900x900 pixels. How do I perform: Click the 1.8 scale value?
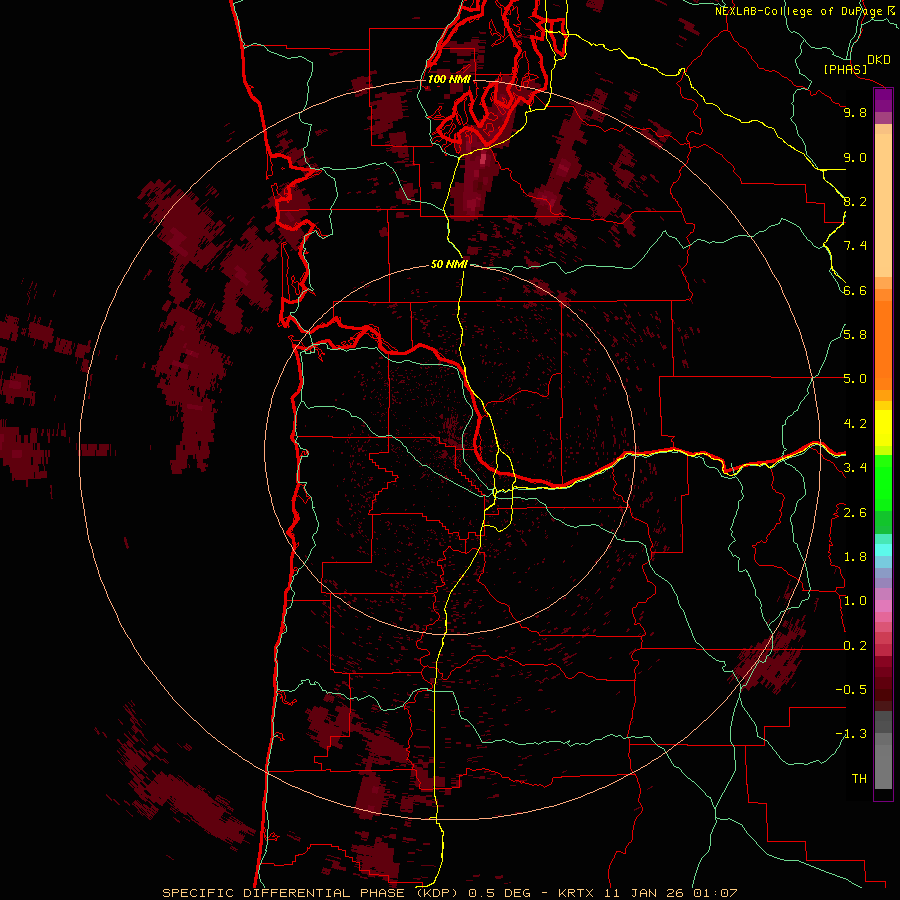tap(855, 557)
